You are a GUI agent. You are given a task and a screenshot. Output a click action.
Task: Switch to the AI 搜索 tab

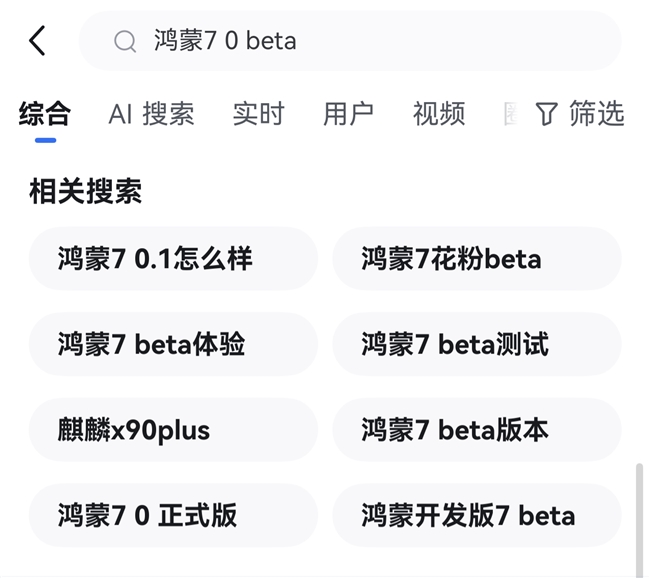click(151, 114)
